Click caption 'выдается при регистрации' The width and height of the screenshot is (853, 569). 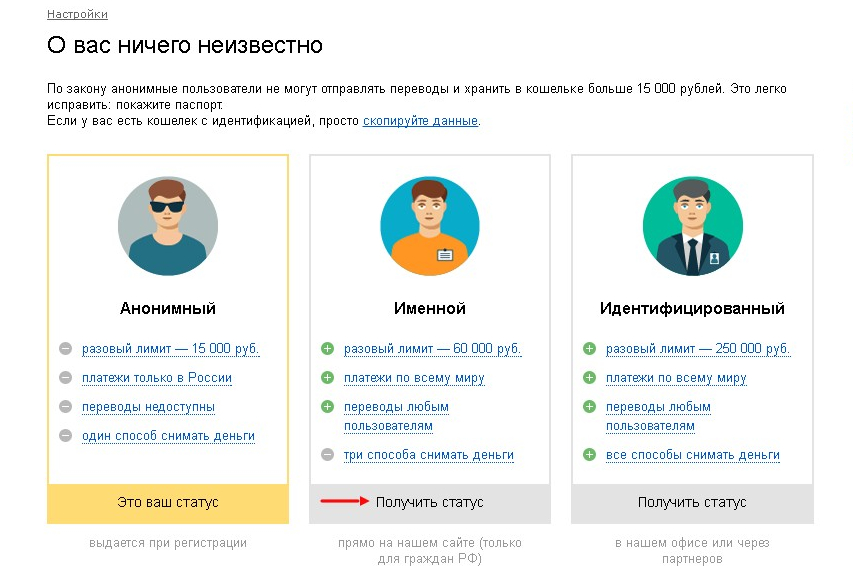tap(168, 543)
